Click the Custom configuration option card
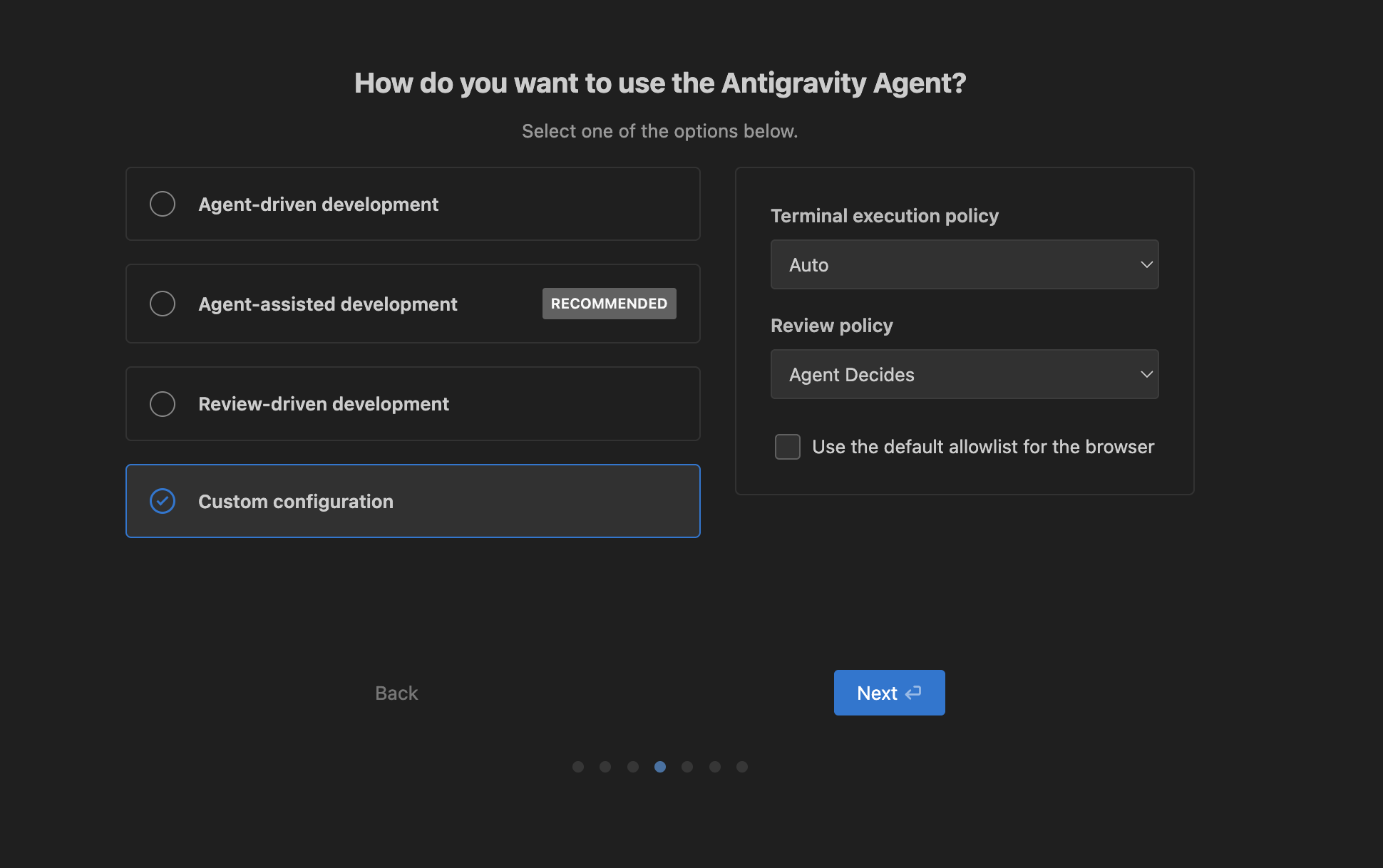 (413, 501)
